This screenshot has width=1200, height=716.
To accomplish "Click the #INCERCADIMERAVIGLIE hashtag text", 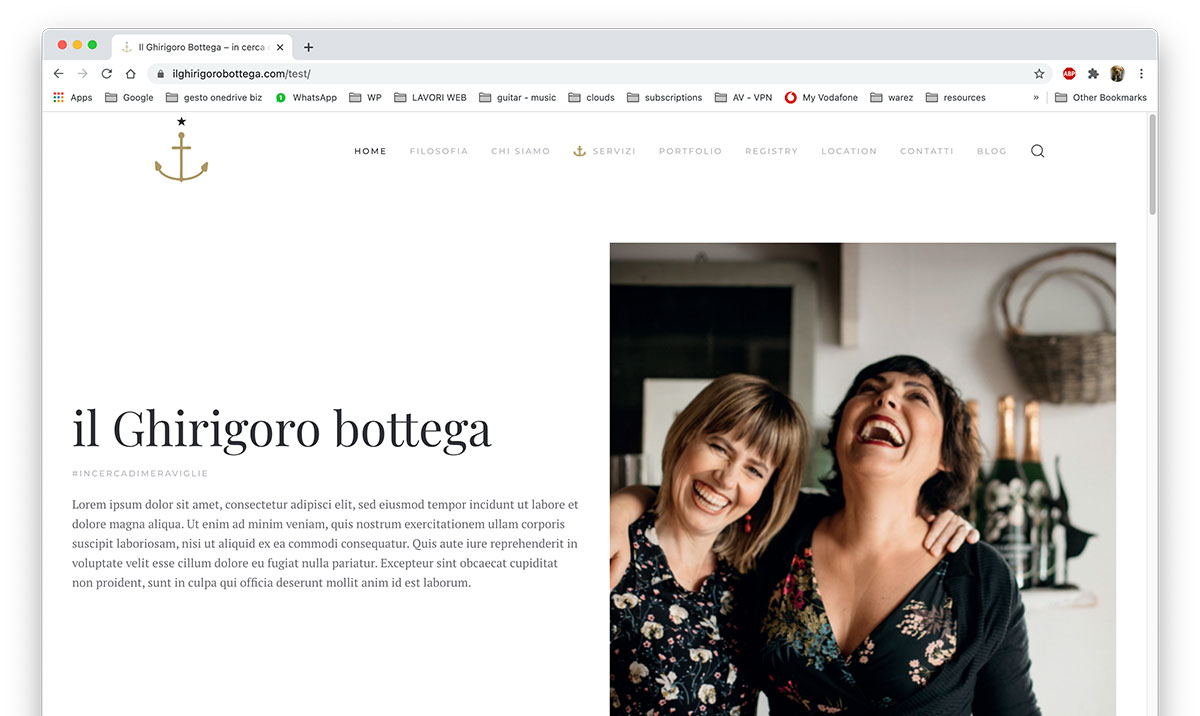I will pos(140,474).
